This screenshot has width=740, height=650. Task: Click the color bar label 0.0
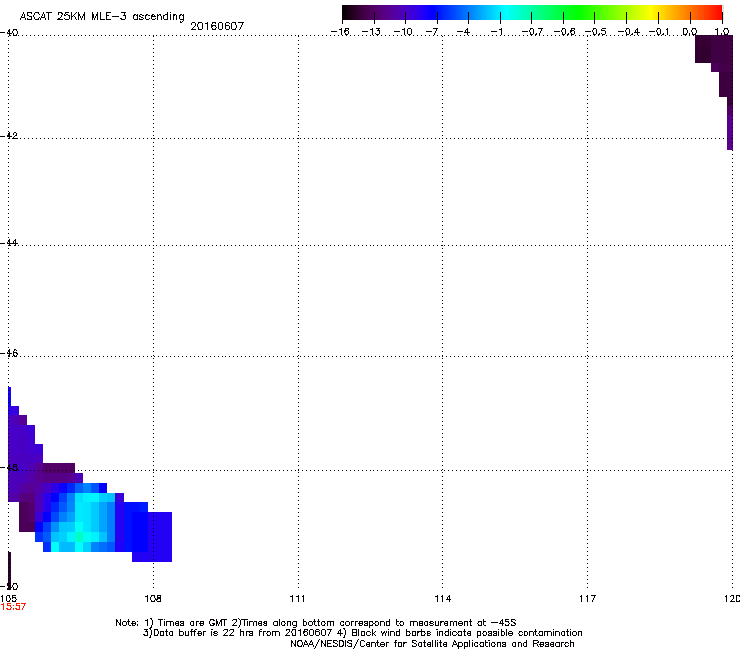pos(690,32)
